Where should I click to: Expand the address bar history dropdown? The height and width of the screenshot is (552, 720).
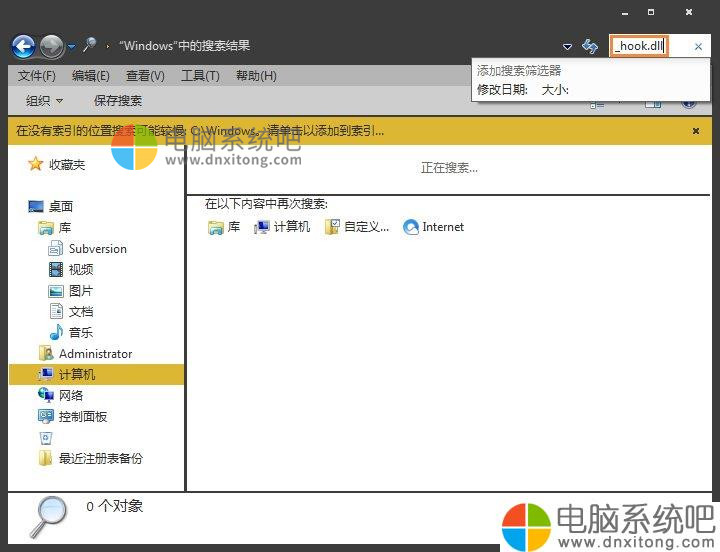pos(568,46)
